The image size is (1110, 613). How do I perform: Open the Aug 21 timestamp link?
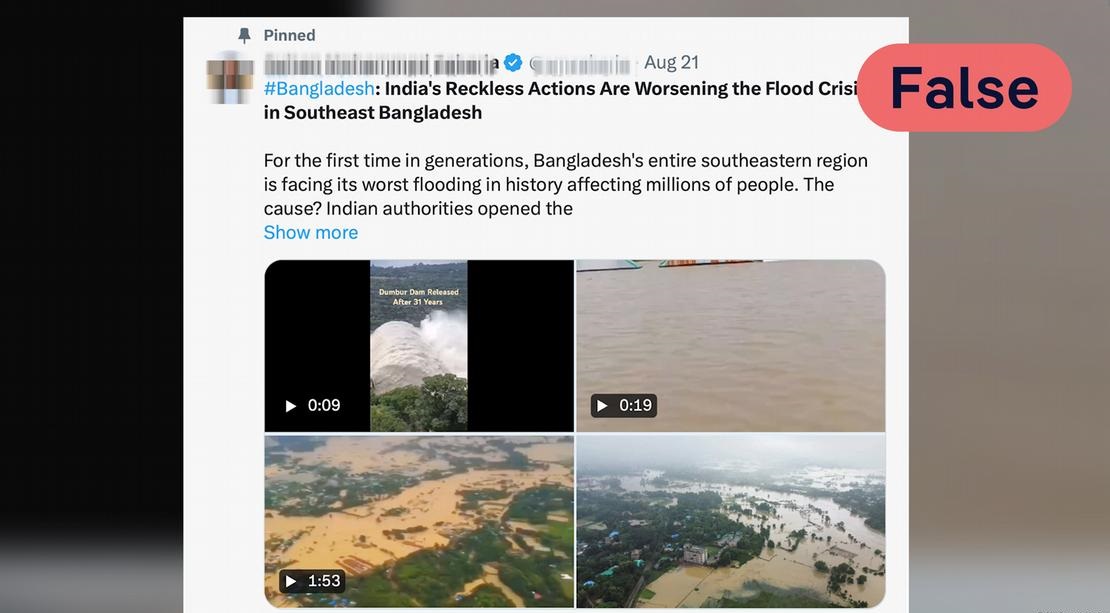pyautogui.click(x=671, y=63)
